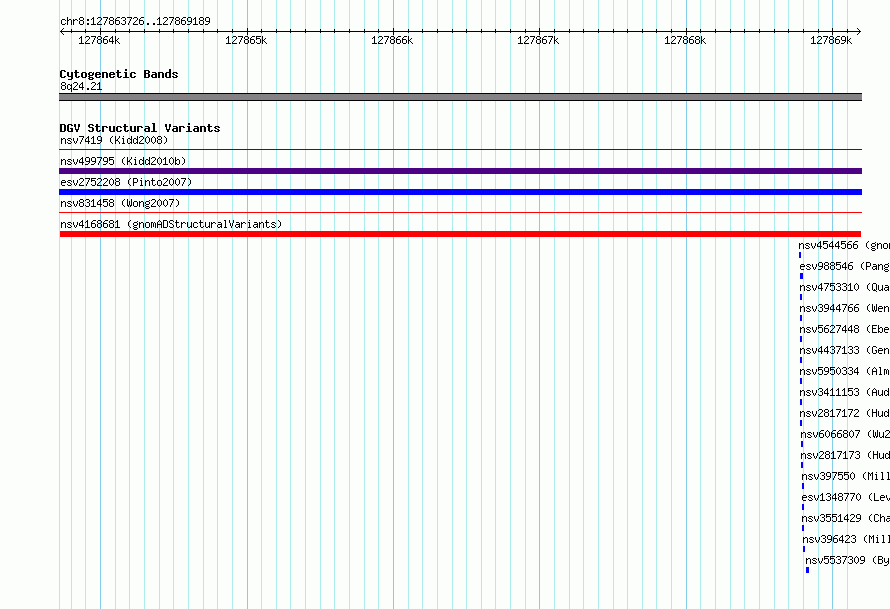This screenshot has width=890, height=609.
Task: Open variant nsv3551429 label
Action: tap(846, 518)
